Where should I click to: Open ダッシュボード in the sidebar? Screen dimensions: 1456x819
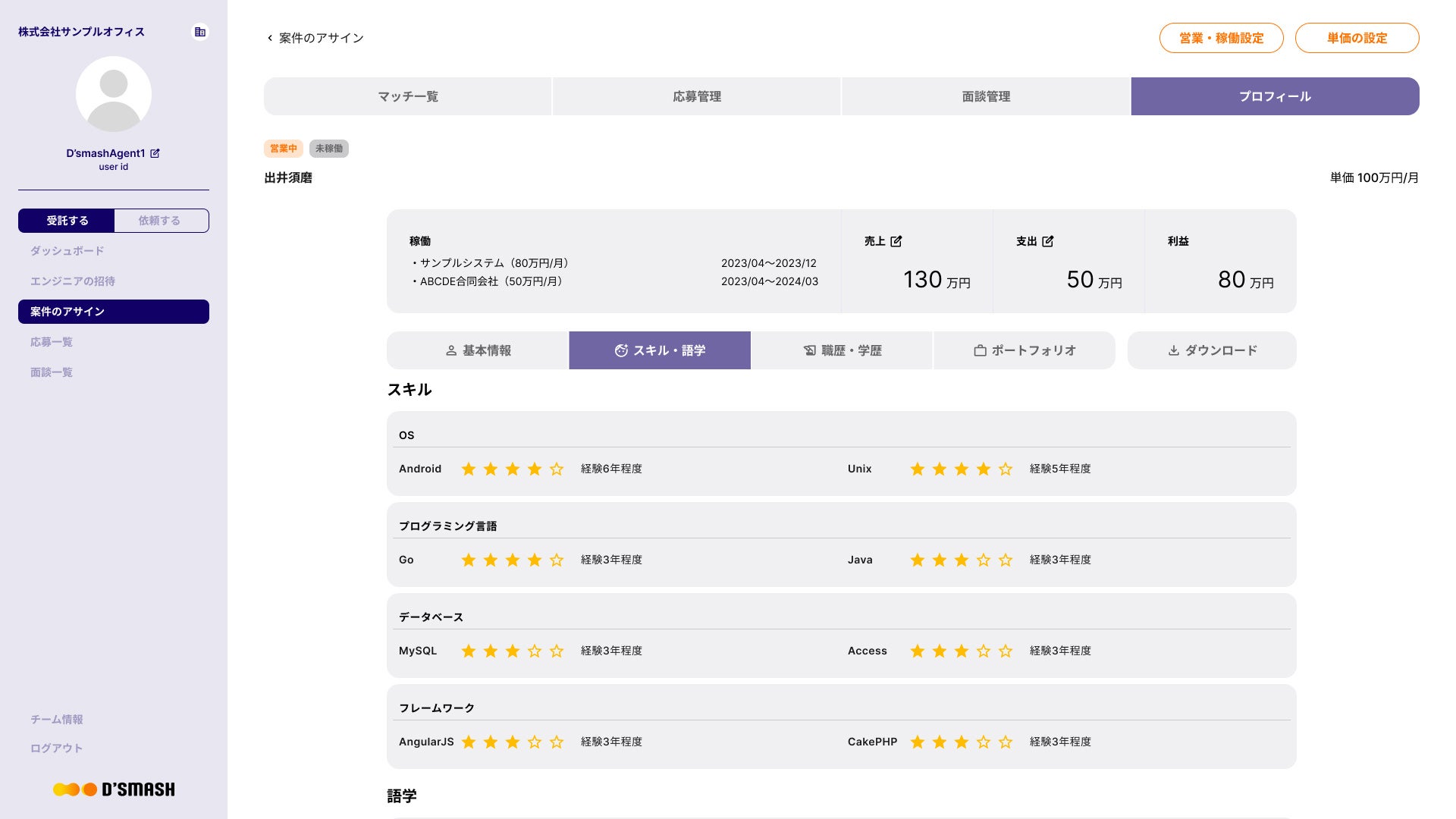point(67,251)
